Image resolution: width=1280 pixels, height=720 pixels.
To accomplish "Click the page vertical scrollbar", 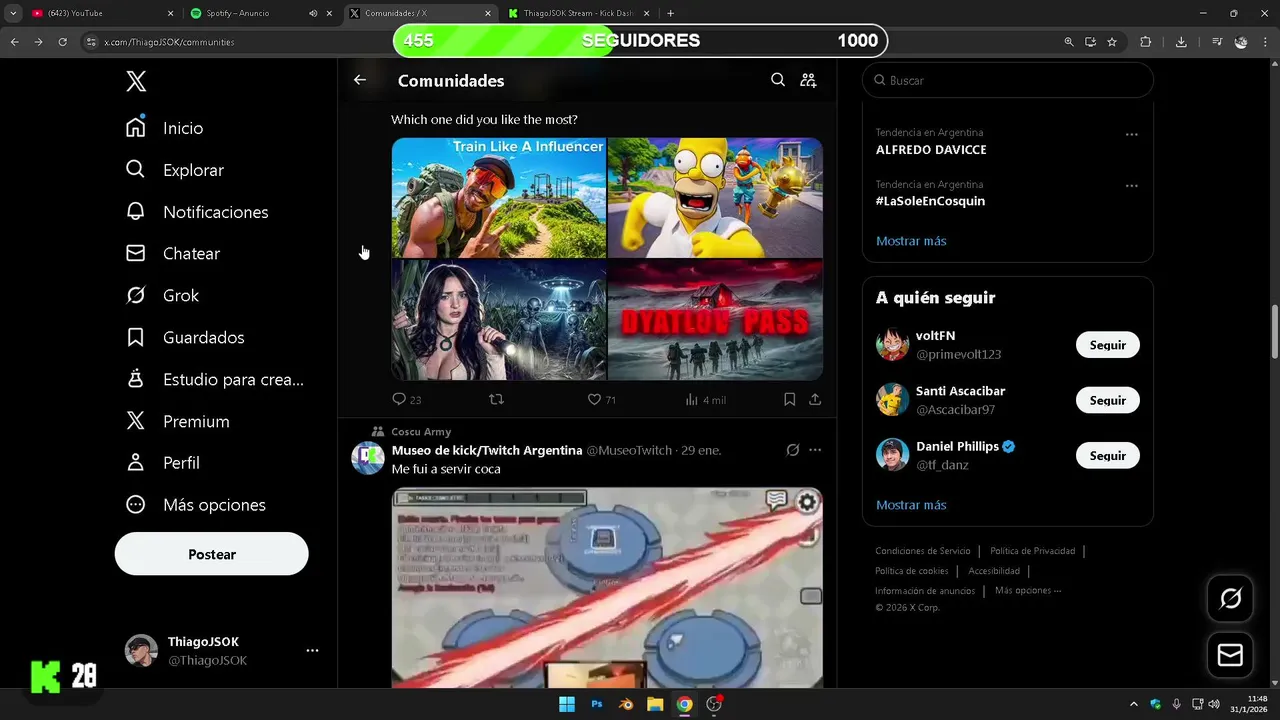I will (1274, 331).
